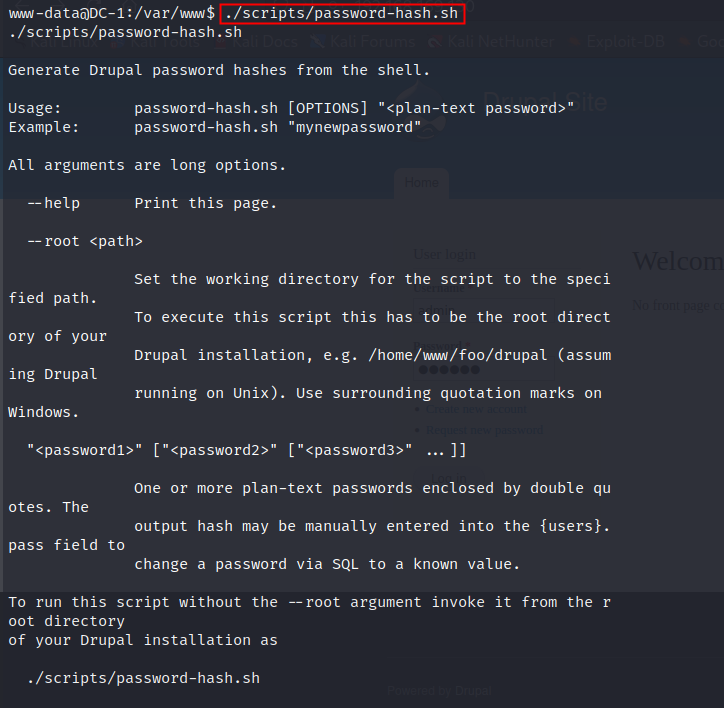
Task: Click the 'pass field to' text line
Action: (x=66, y=545)
